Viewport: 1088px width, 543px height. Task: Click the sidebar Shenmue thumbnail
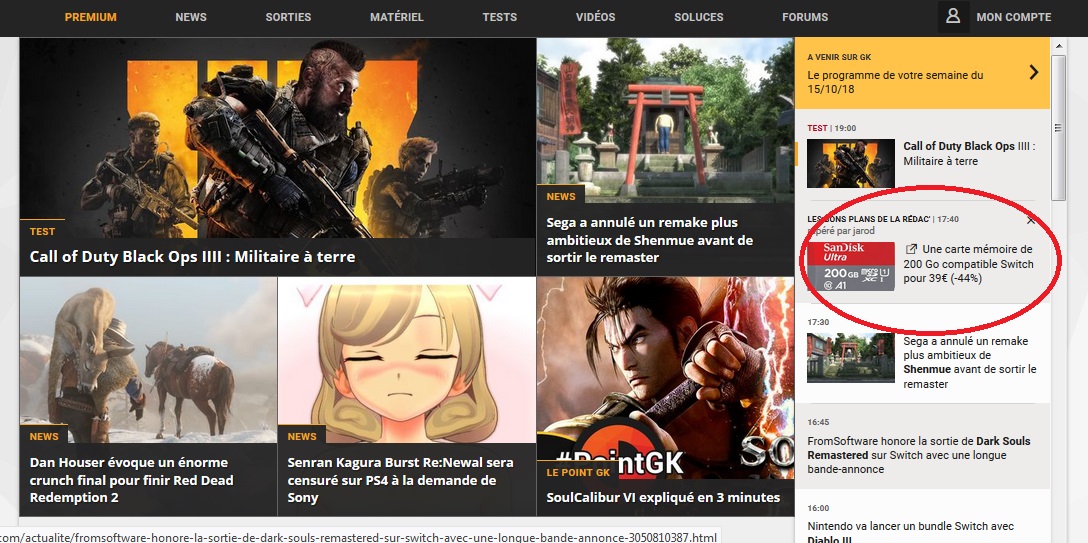(851, 358)
